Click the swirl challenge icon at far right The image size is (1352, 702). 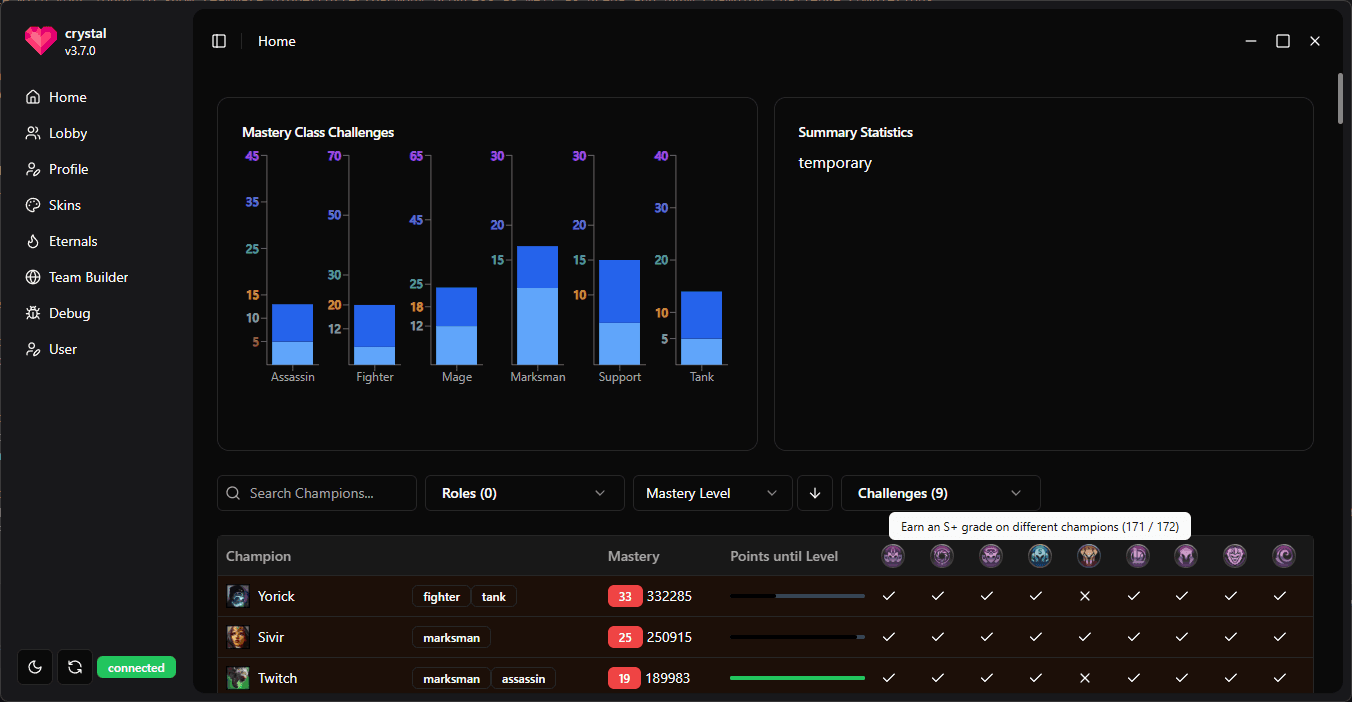point(1284,556)
